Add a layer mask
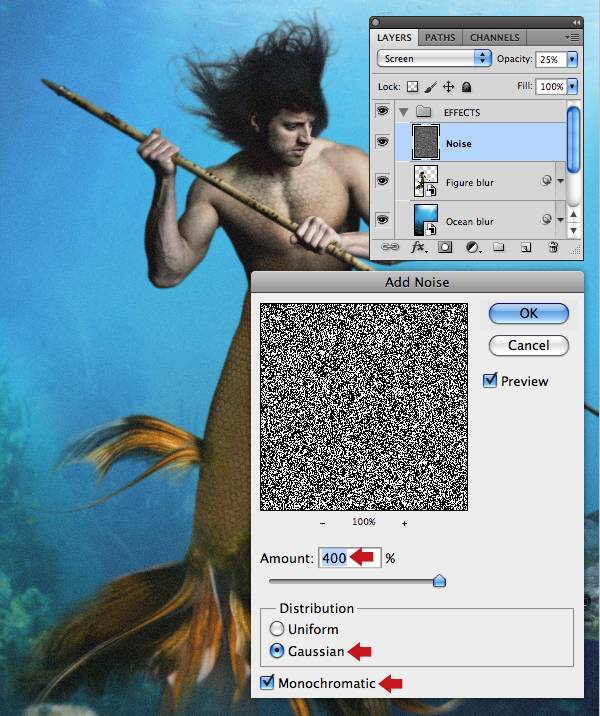 click(445, 247)
